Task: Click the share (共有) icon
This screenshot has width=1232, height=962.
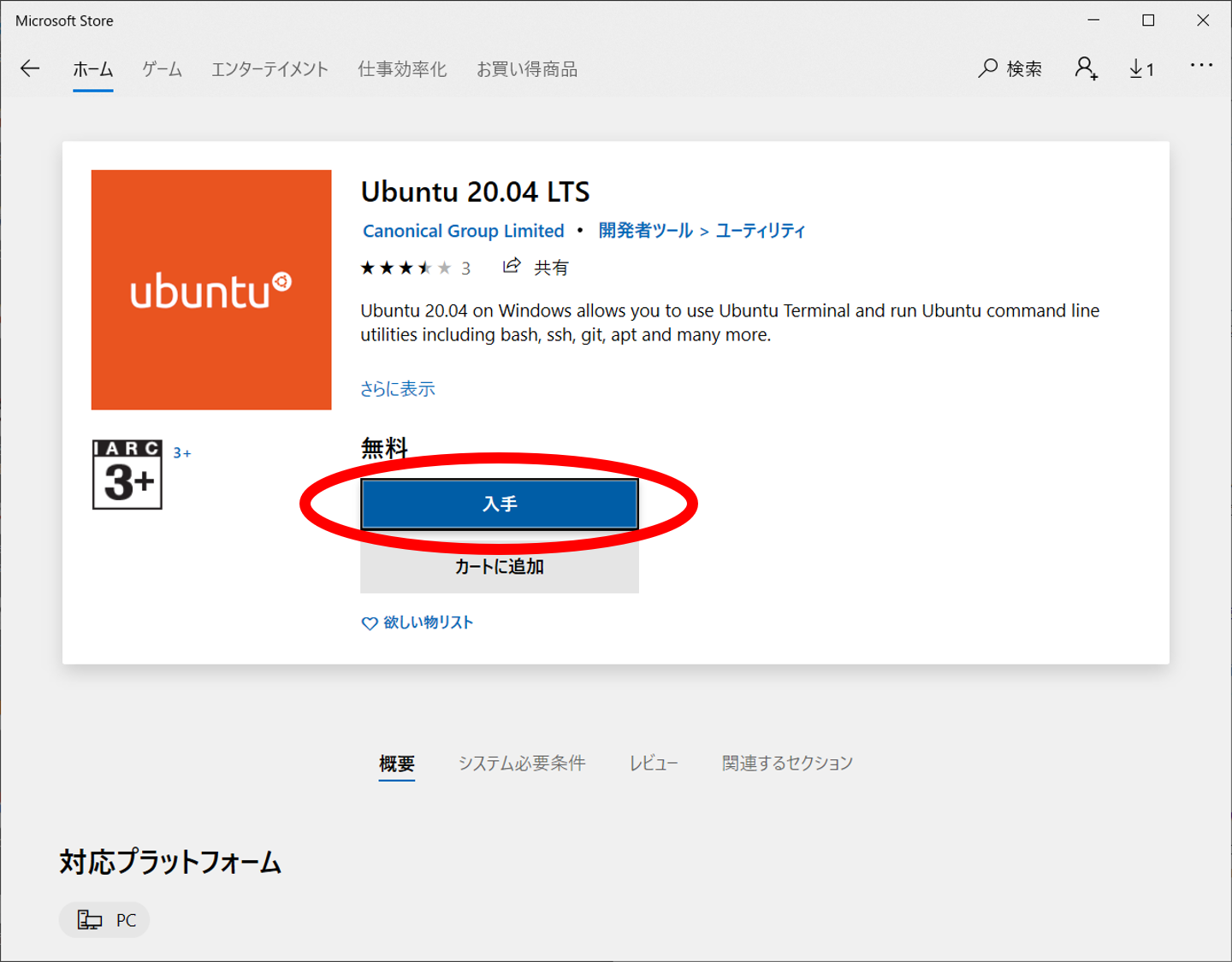Action: point(512,266)
